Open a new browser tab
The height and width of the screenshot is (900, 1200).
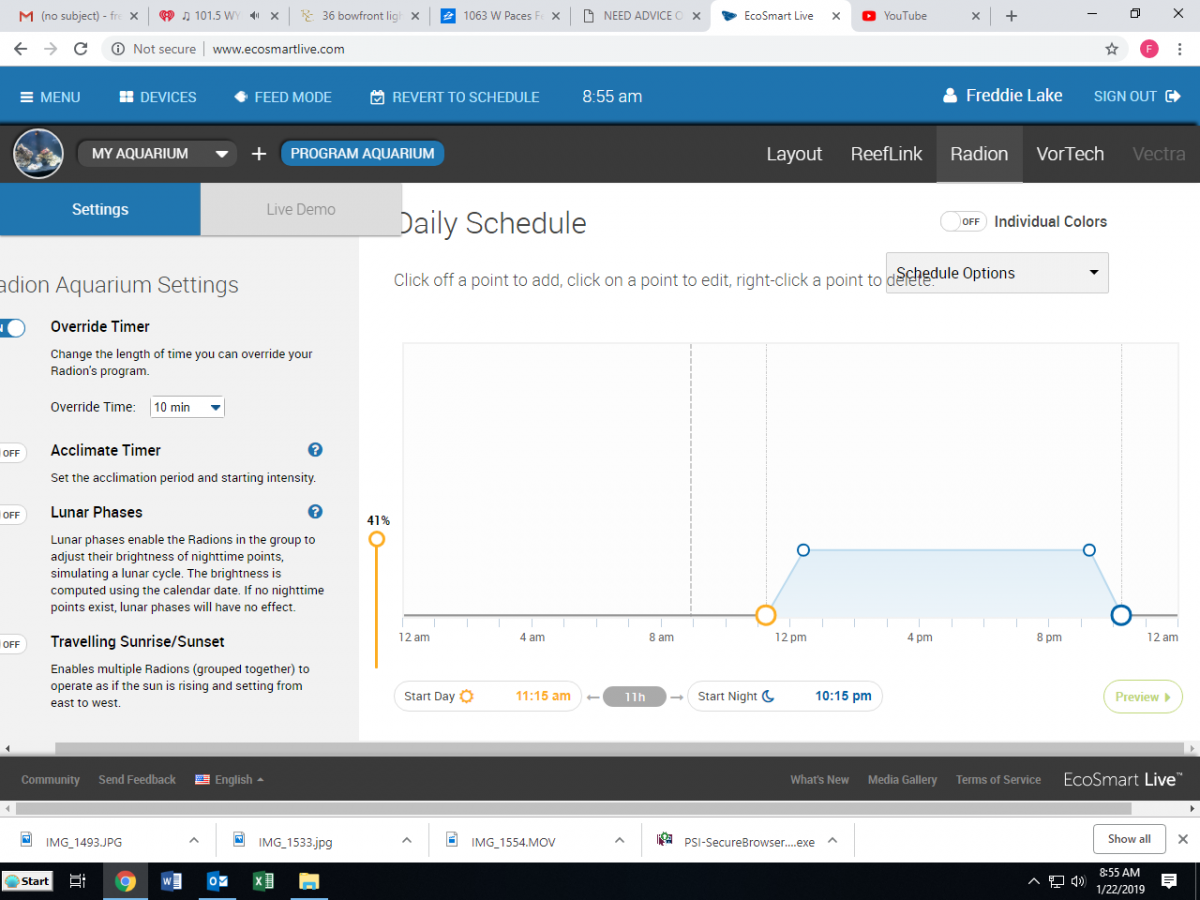[1011, 16]
